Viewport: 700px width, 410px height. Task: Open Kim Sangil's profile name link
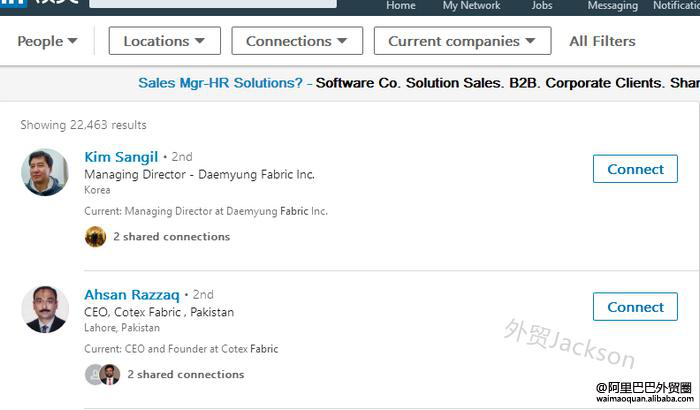pos(121,157)
